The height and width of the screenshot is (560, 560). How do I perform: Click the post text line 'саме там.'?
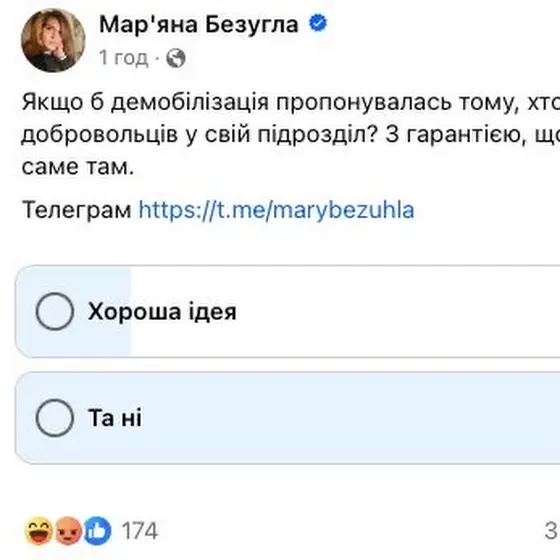coord(78,167)
